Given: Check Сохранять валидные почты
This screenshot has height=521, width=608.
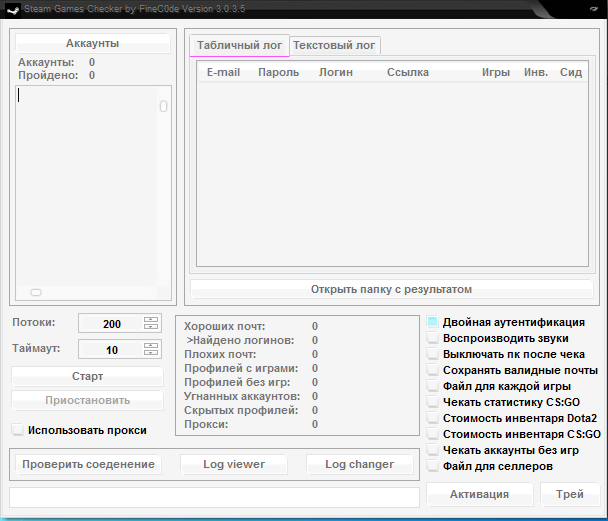Looking at the screenshot, I should (432, 370).
